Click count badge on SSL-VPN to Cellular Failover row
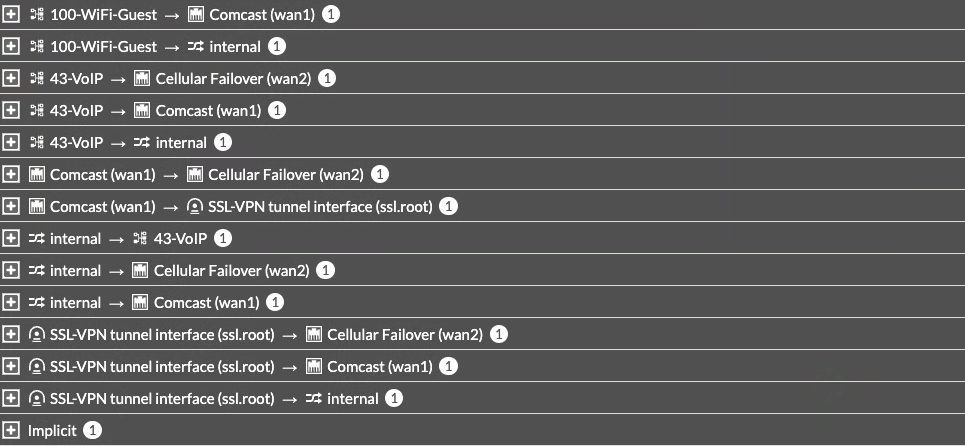The width and height of the screenshot is (965, 446). [500, 335]
